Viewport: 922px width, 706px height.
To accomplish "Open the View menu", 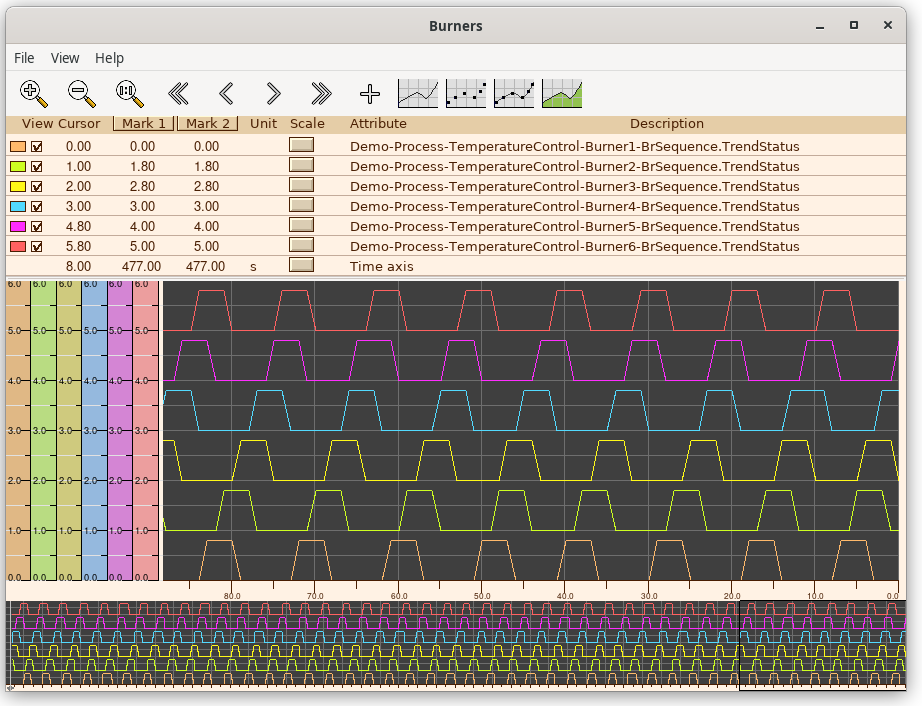I will click(x=65, y=58).
